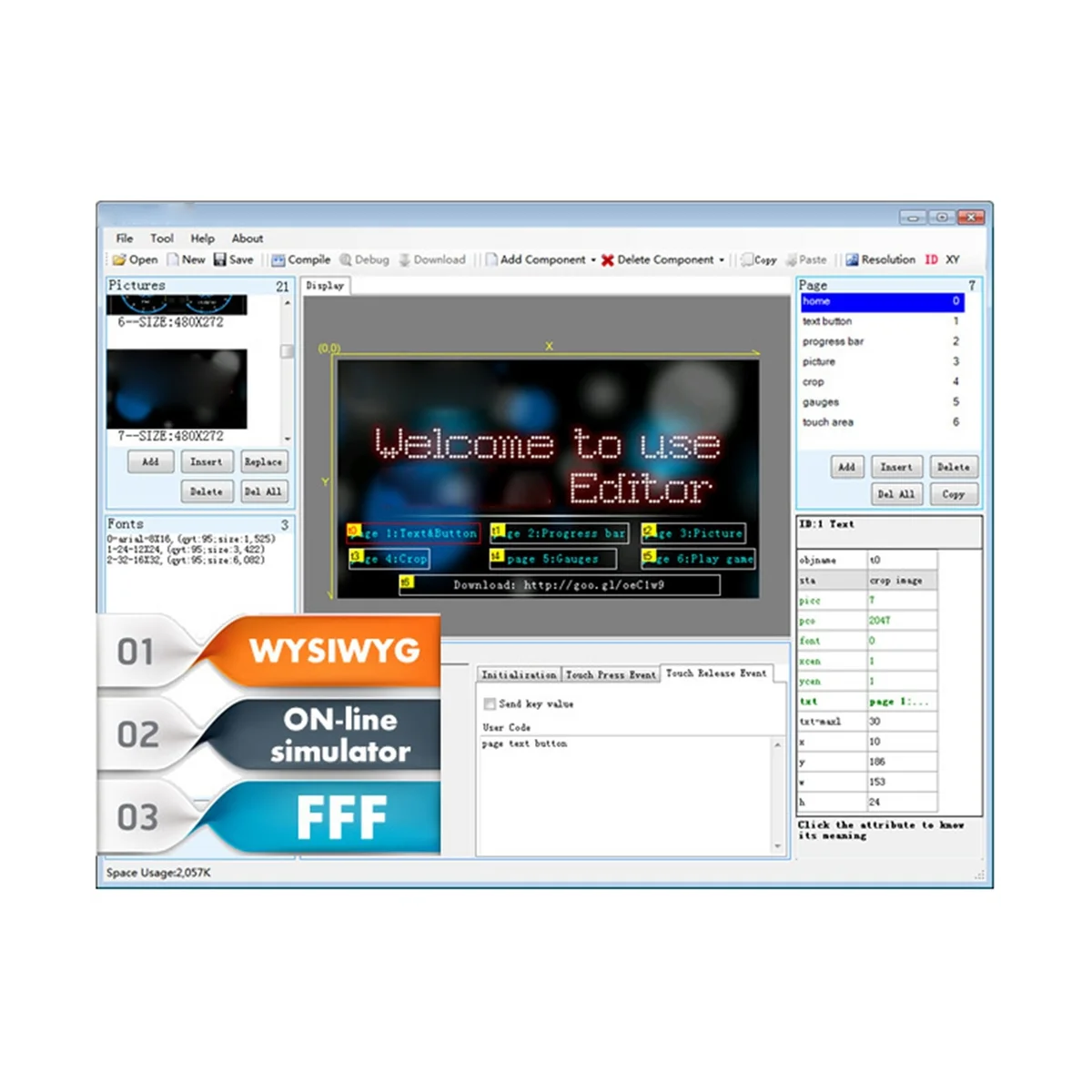Toggle the red ID display button
Viewport: 1092px width, 1092px height.
[932, 259]
